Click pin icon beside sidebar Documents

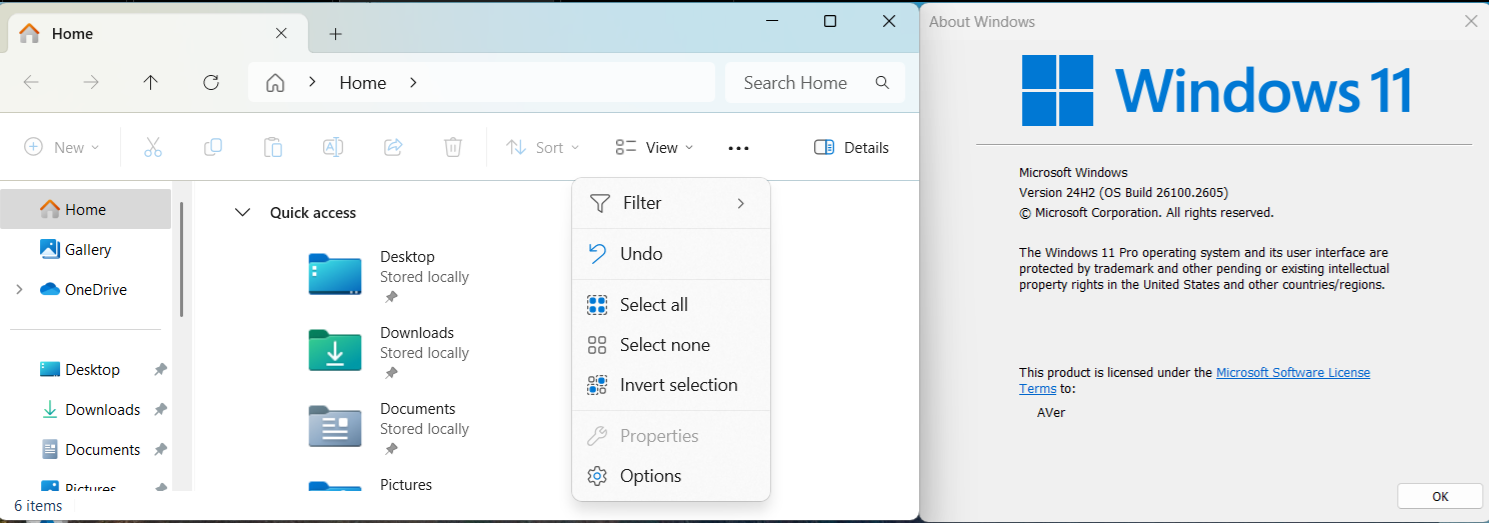pos(160,450)
